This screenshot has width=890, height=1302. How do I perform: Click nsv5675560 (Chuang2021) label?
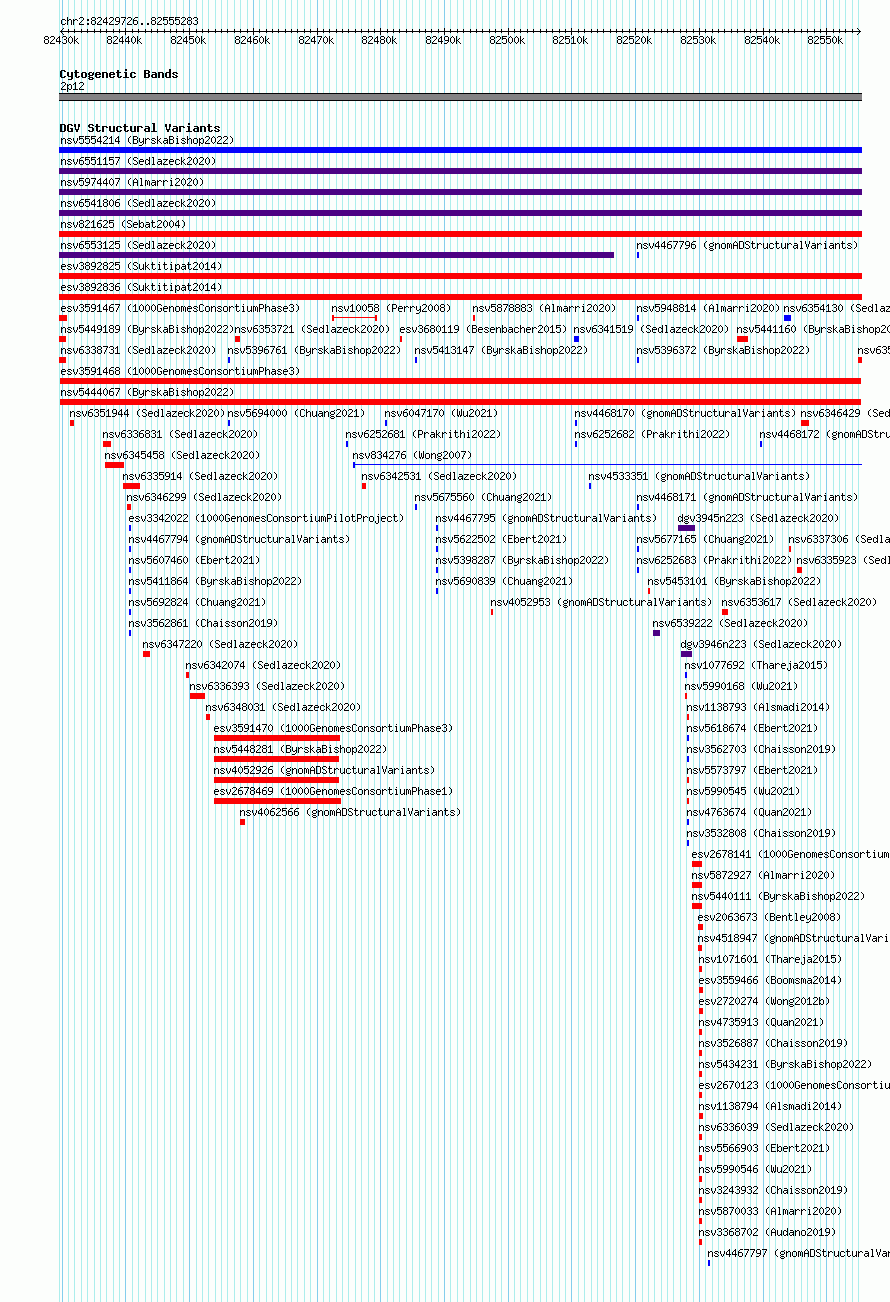pos(483,498)
